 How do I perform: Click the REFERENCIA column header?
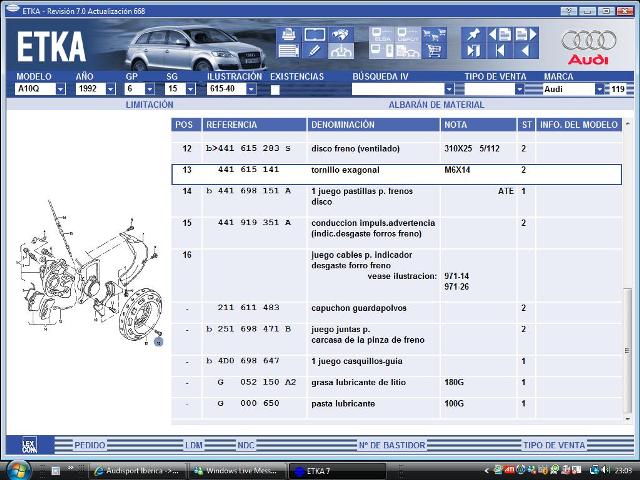coord(254,124)
